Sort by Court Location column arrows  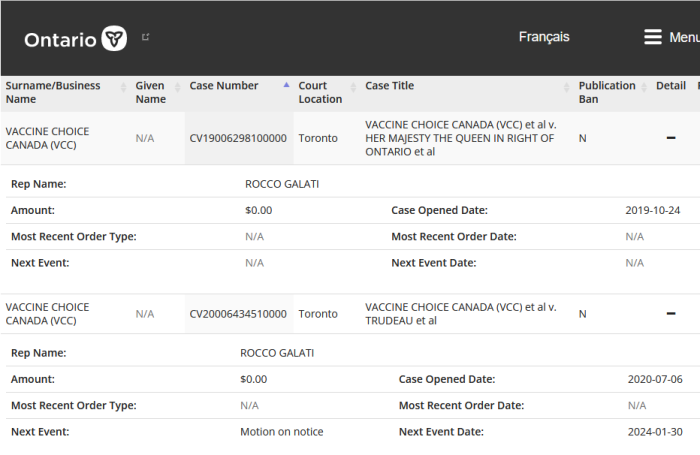click(354, 88)
